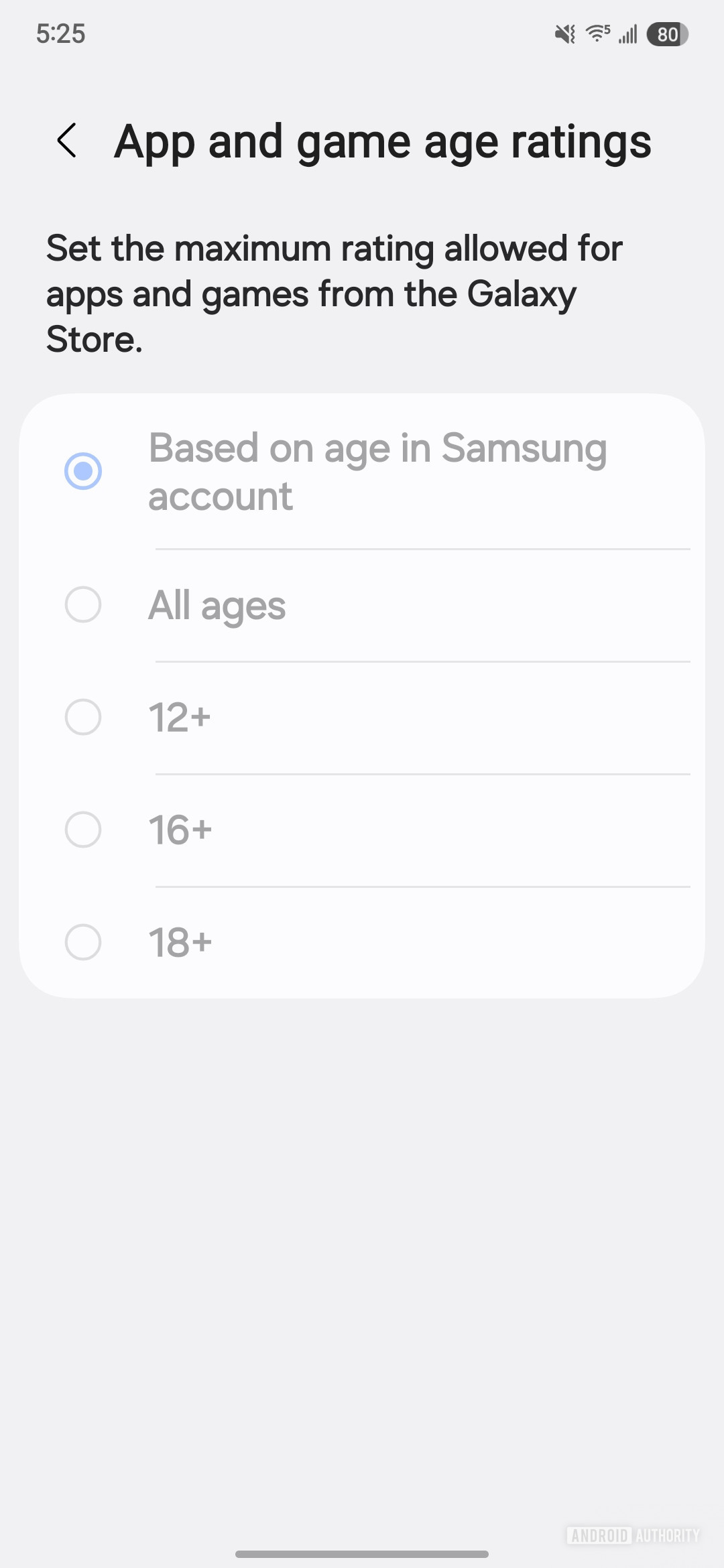Choose the 12+ radio button

(83, 718)
